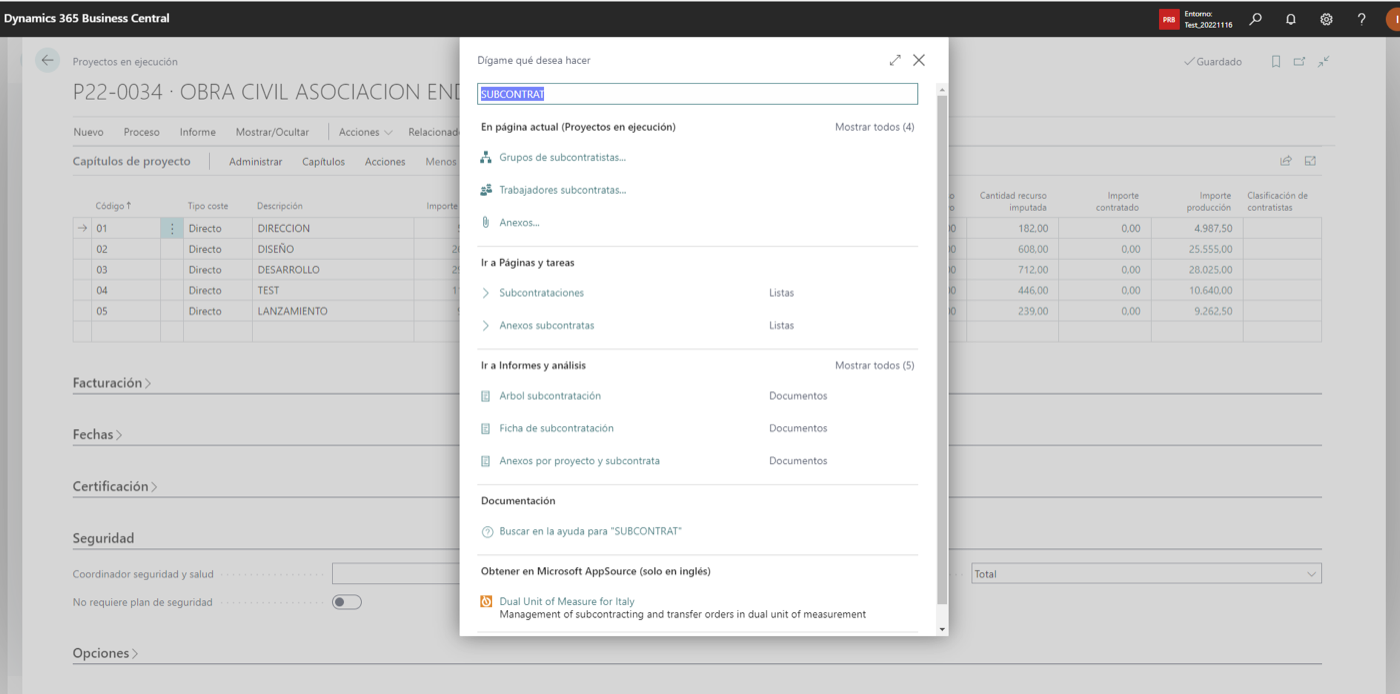Viewport: 1400px width, 694px height.
Task: Open the Nuevo menu
Action: tap(88, 132)
